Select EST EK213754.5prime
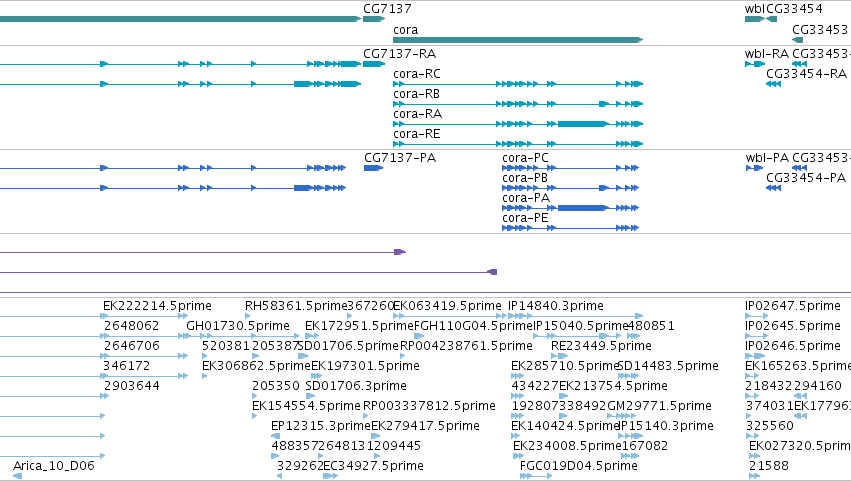The width and height of the screenshot is (851, 481). point(613,387)
